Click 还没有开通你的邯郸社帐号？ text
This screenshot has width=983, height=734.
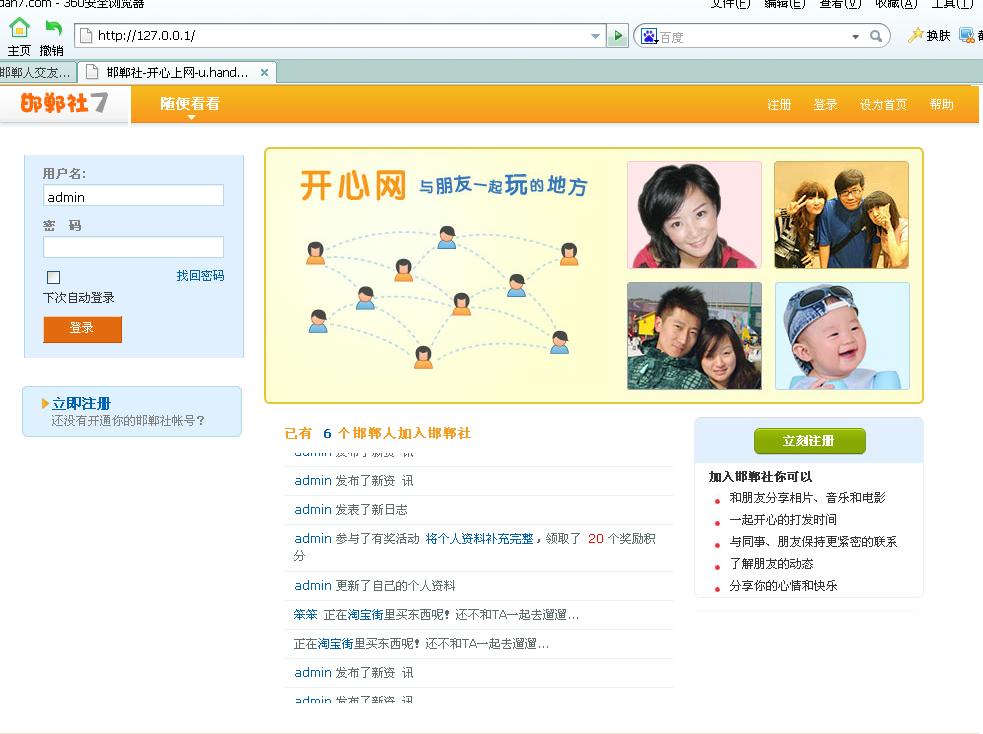click(x=128, y=421)
